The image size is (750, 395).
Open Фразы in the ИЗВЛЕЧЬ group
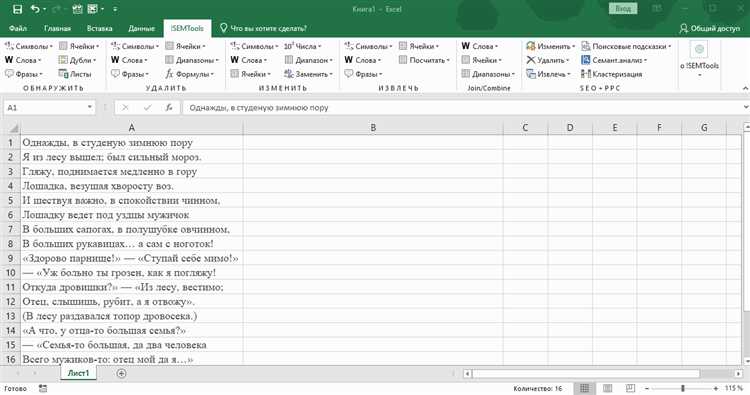(x=364, y=74)
